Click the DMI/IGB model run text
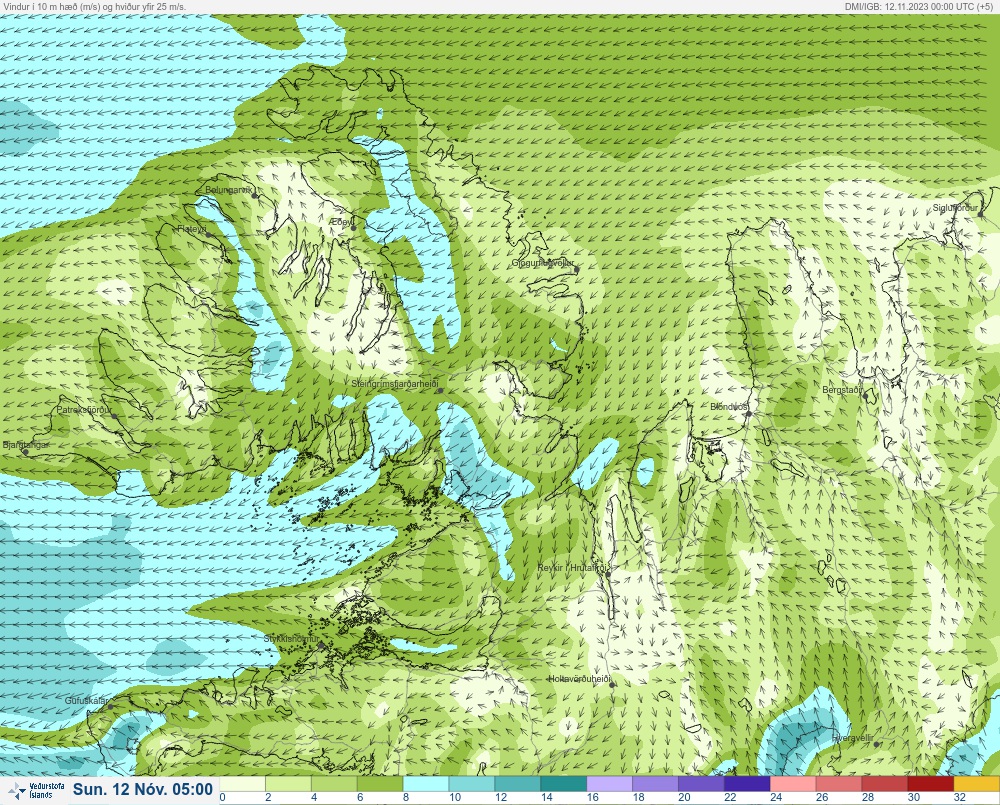Screen dimensions: 1000x805 point(921,6)
